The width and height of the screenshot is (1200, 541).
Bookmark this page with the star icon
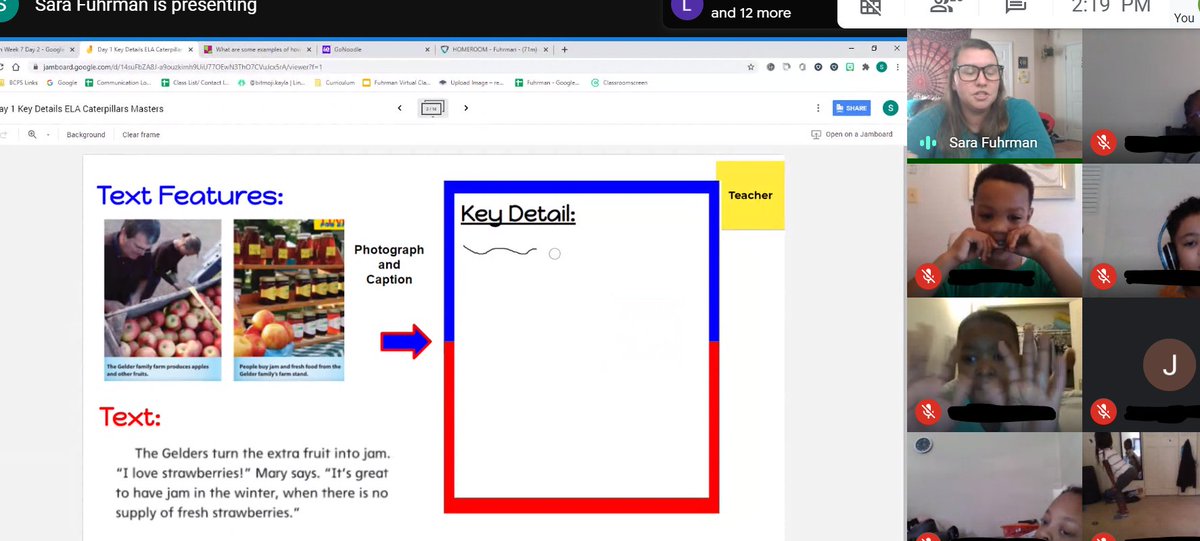click(x=751, y=67)
